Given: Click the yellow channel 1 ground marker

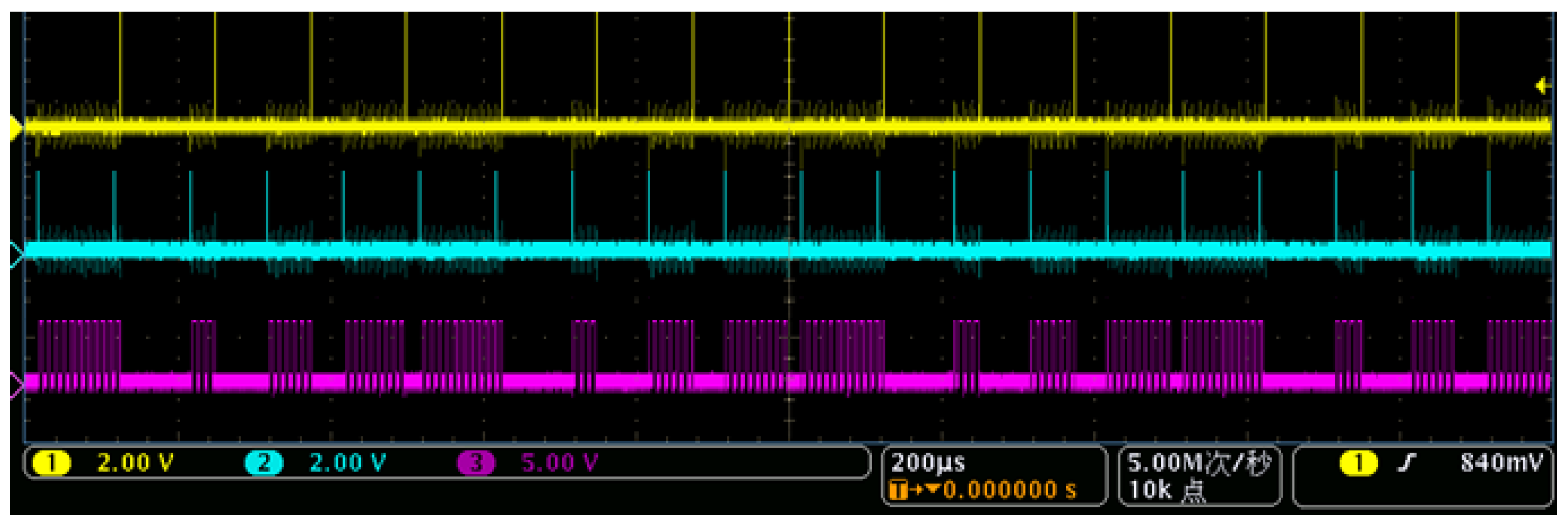Looking at the screenshot, I should pos(16,127).
